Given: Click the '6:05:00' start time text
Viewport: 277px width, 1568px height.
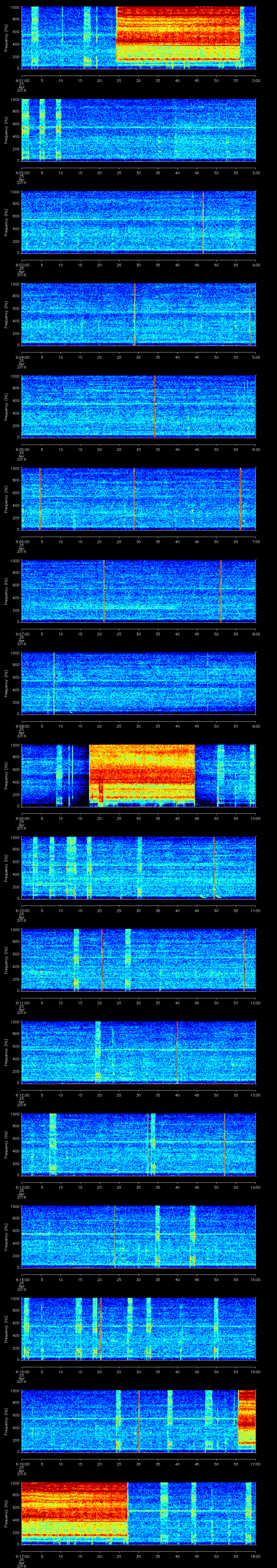Looking at the screenshot, I should click(22, 450).
